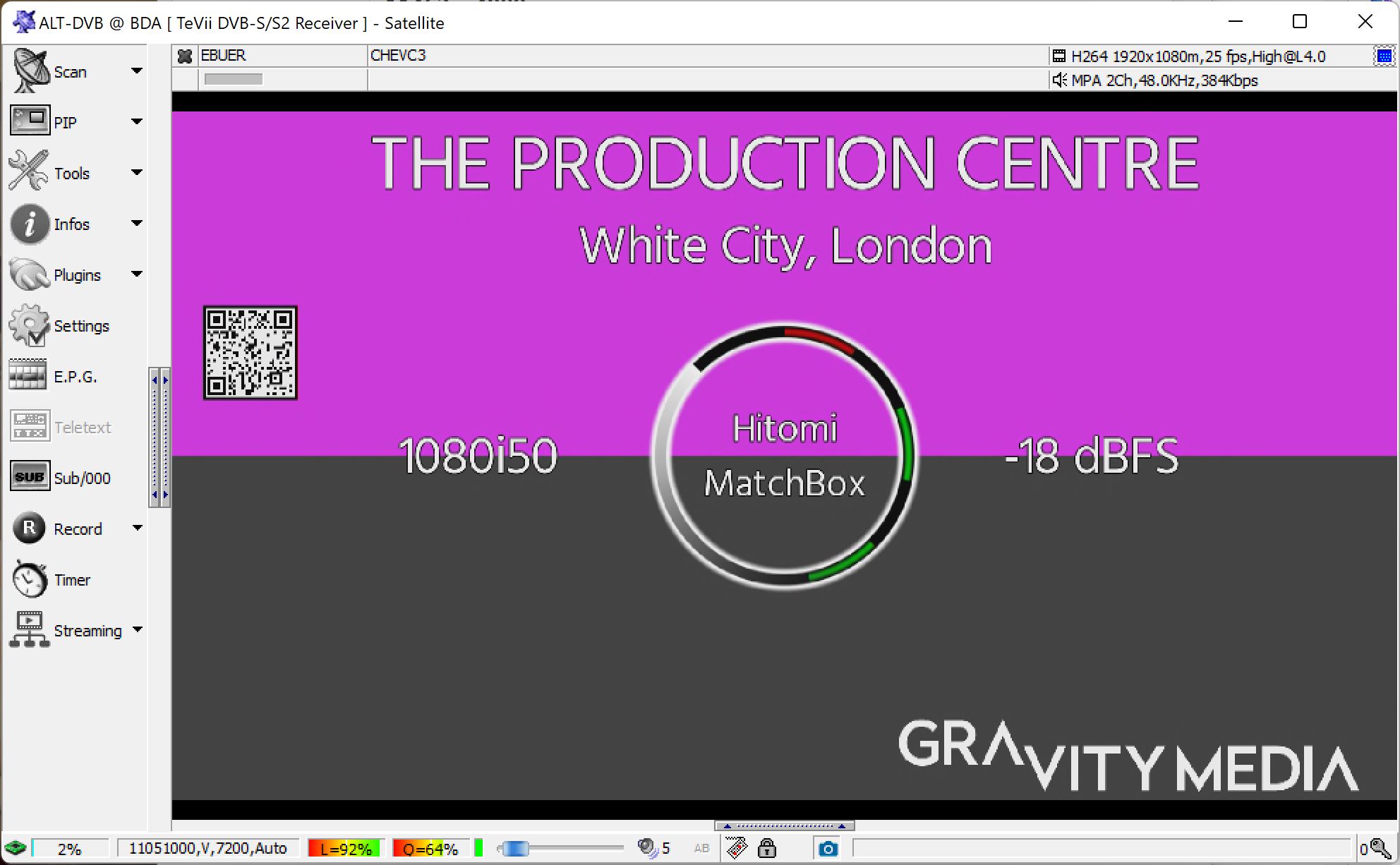Click the Streaming network icon
1400x865 pixels.
tap(30, 629)
